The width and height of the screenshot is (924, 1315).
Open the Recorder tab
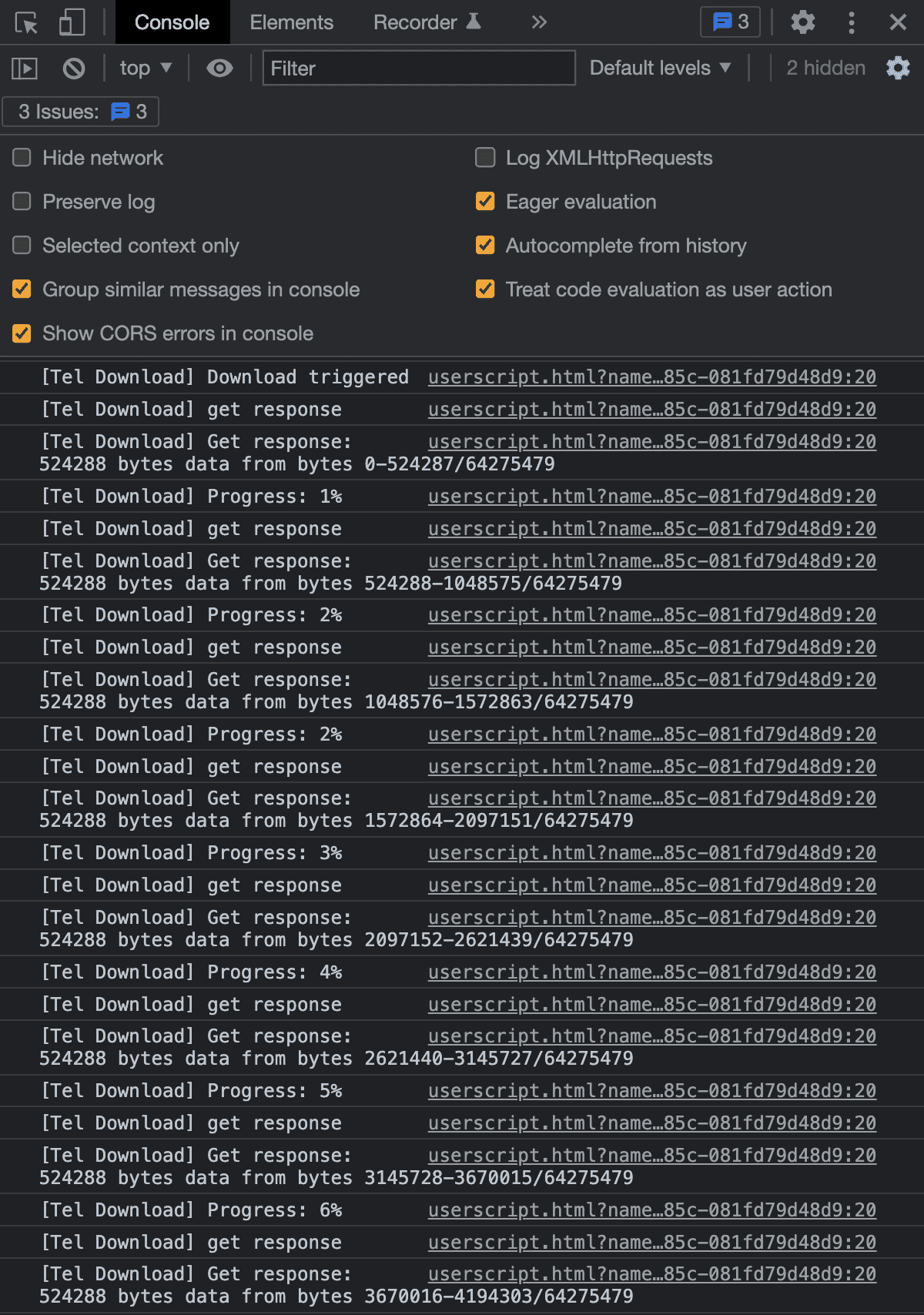pos(417,22)
